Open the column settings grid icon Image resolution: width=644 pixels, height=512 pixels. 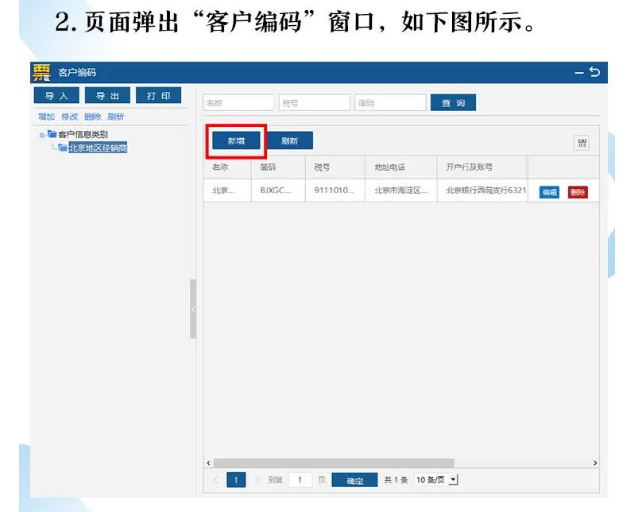coord(581,143)
